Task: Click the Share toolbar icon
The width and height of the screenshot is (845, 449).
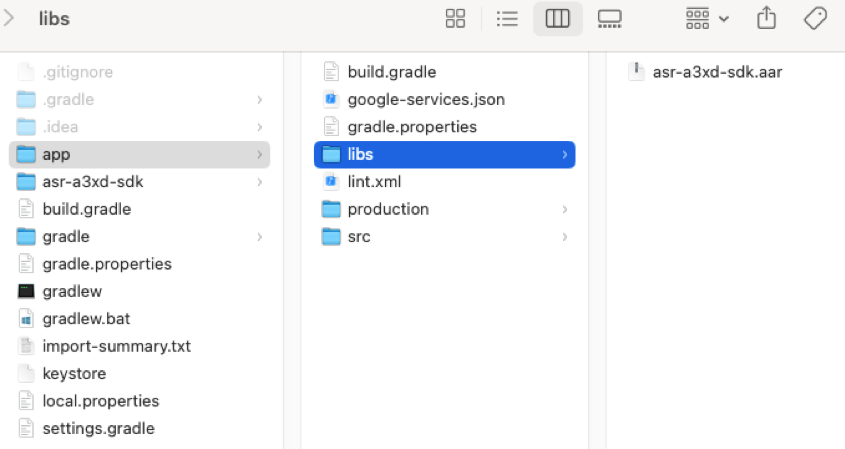Action: click(x=766, y=19)
